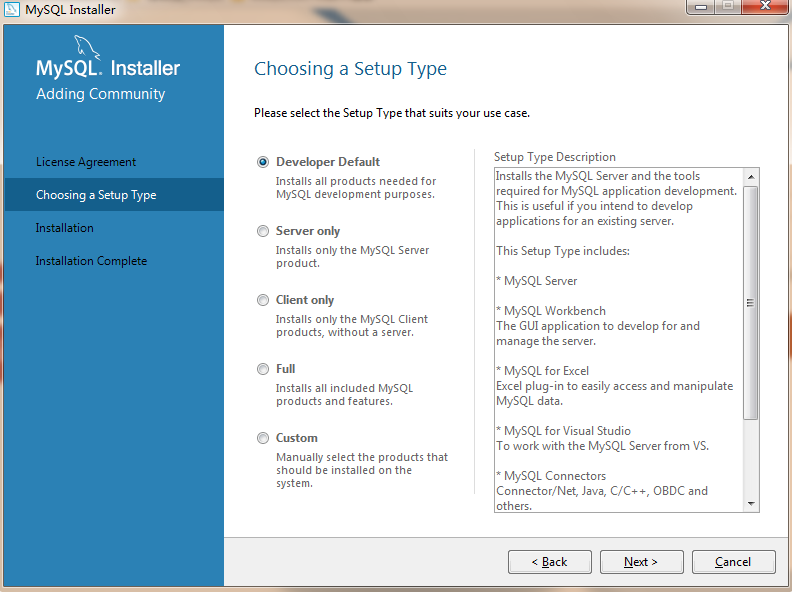Cancel the installer
792x592 pixels.
click(733, 562)
